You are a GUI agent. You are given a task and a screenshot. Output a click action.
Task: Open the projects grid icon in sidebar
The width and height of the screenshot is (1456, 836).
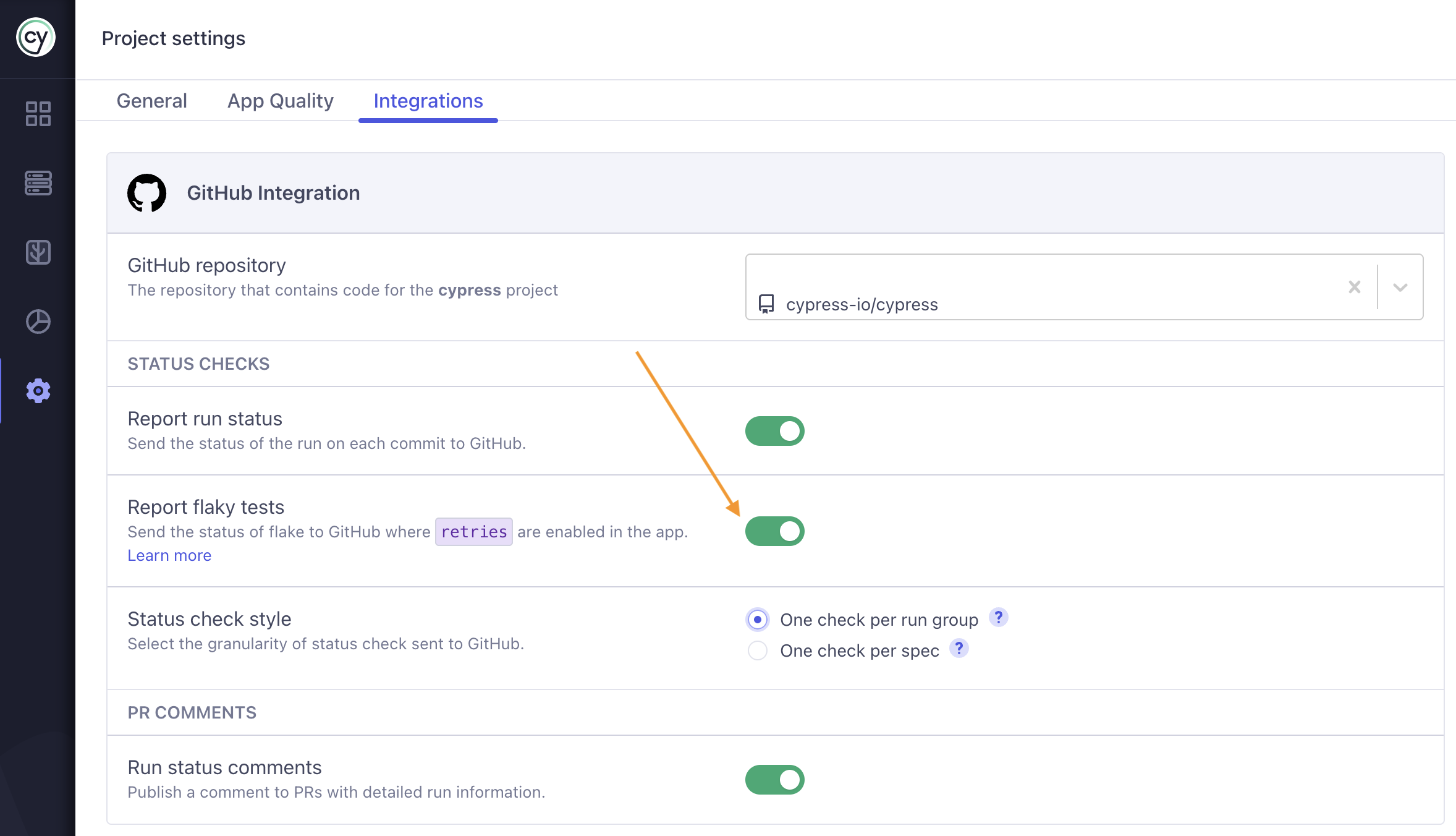pyautogui.click(x=38, y=114)
